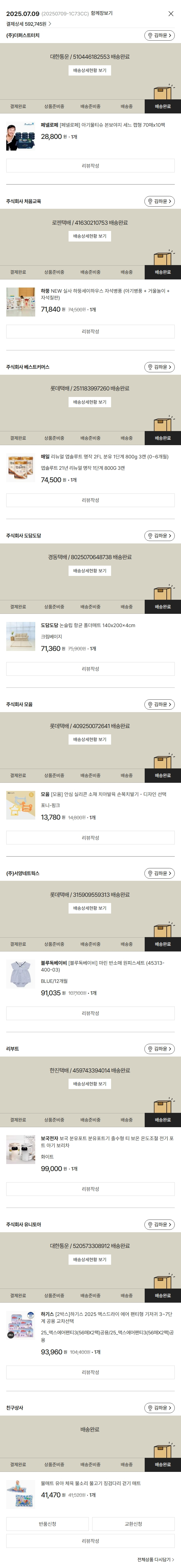Image resolution: width=181 pixels, height=1568 pixels.
Task: View 배송상세현황 for 대한통운 510446182553
Action: click(x=90, y=71)
